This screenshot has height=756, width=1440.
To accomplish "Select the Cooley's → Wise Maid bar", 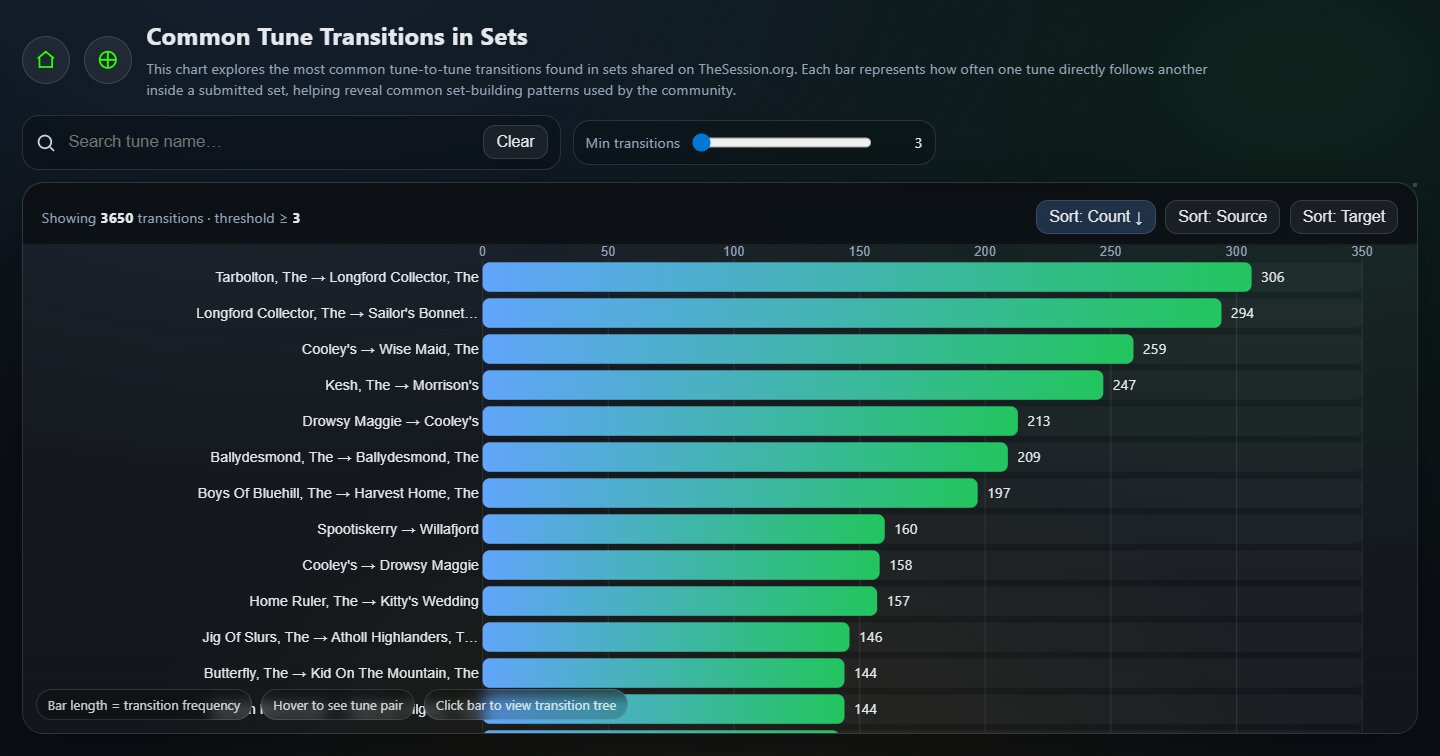I will (800, 349).
